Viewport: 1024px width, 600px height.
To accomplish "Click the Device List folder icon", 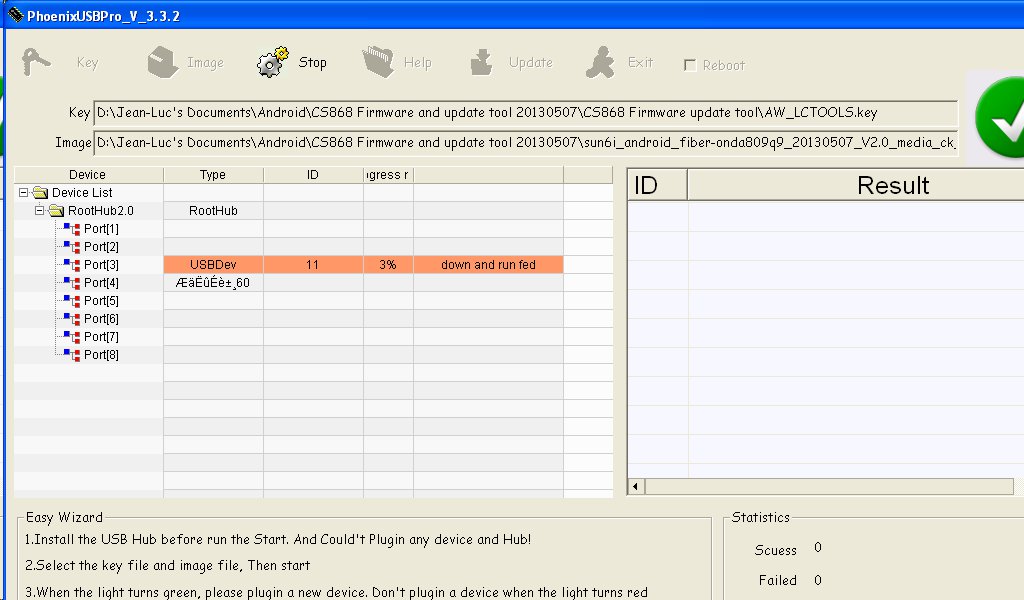I will [x=40, y=193].
